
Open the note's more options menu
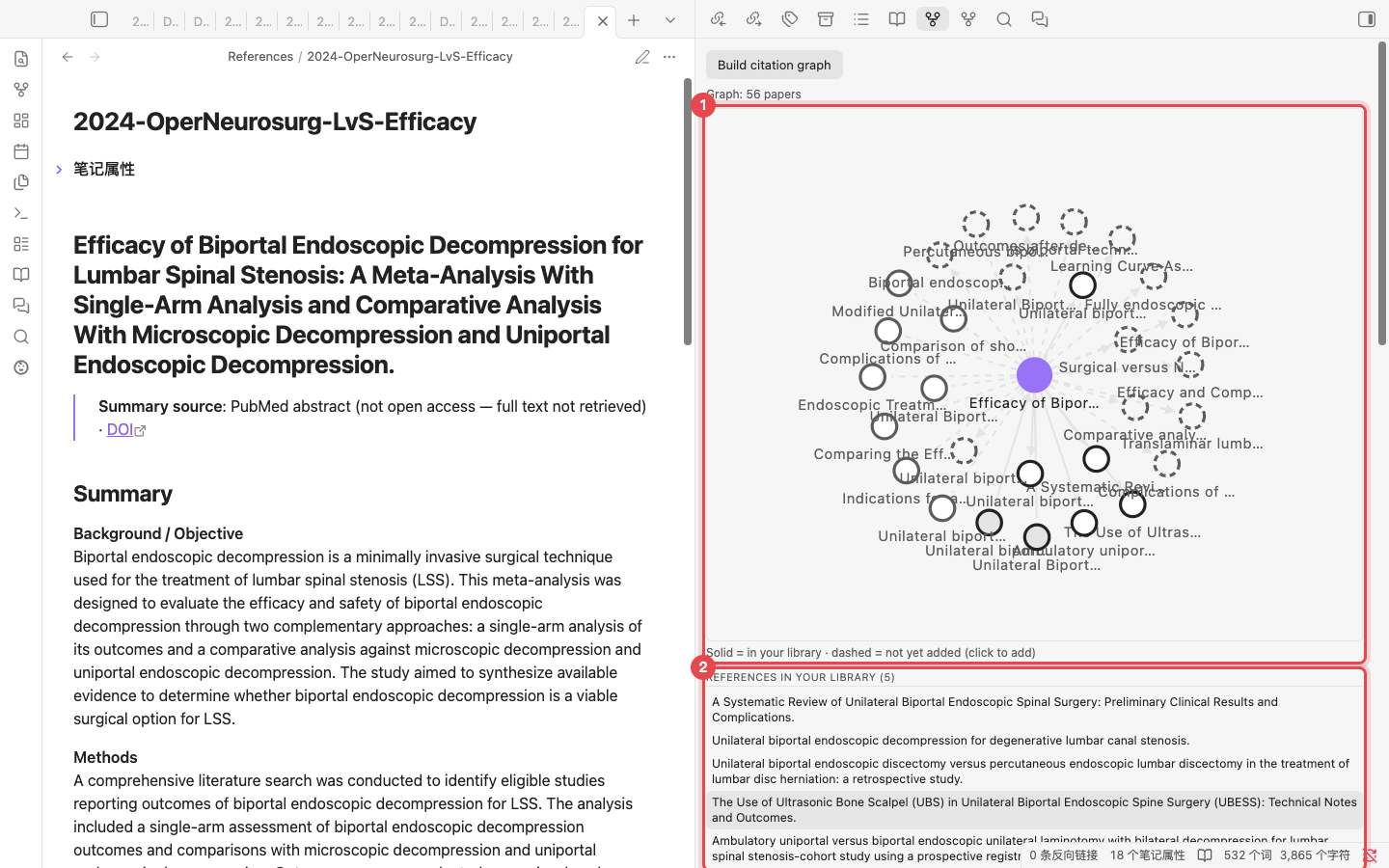(669, 57)
